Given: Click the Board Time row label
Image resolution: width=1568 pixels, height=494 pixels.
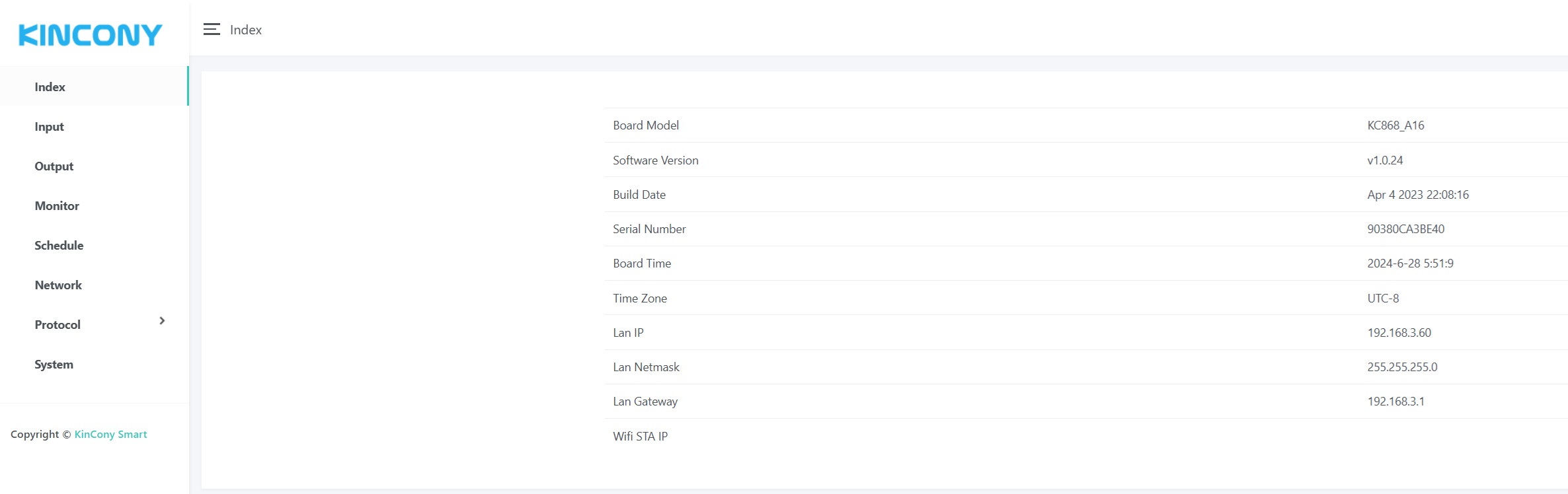Looking at the screenshot, I should coord(642,264).
